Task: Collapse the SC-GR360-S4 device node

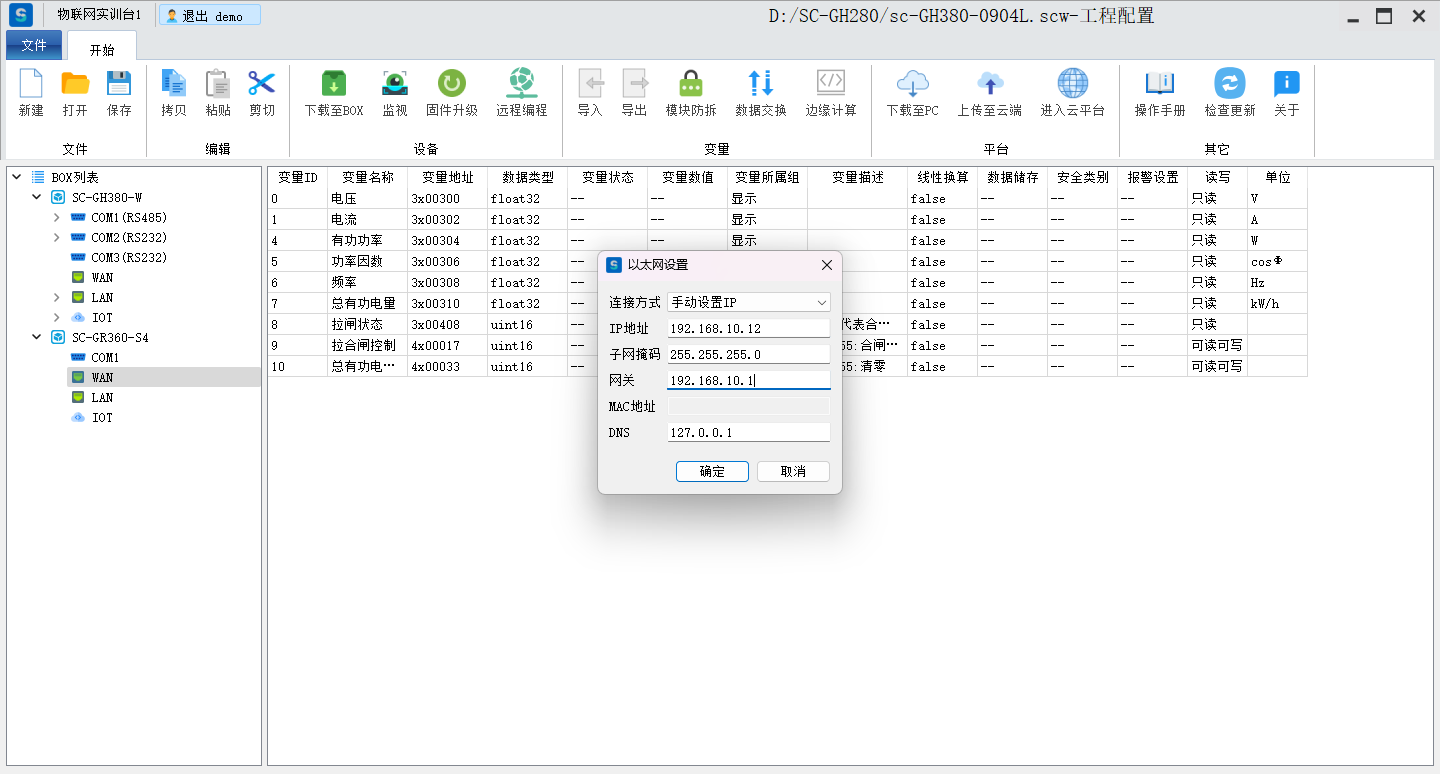Action: coord(37,337)
